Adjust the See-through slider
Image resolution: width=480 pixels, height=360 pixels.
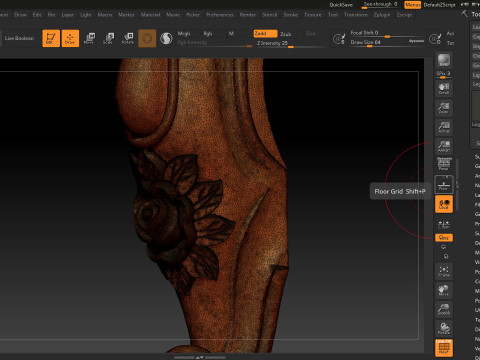[380, 5]
